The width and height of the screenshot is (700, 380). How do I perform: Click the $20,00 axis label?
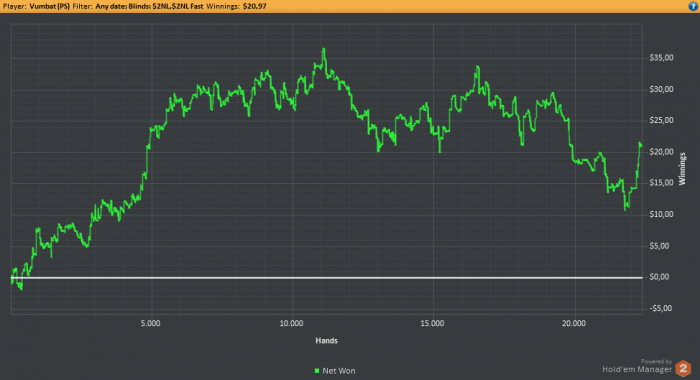click(662, 152)
